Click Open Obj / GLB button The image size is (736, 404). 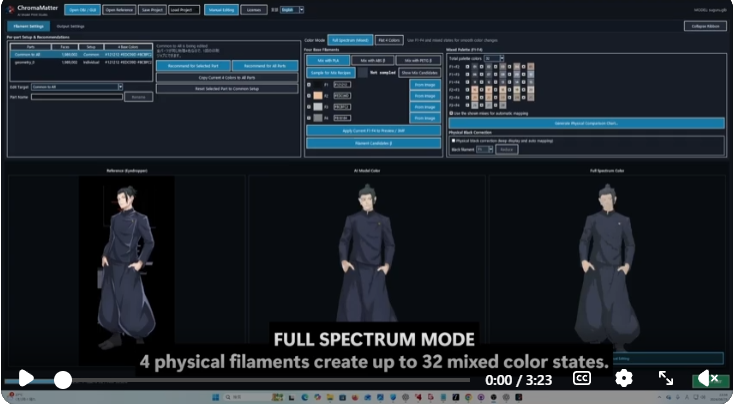point(83,10)
